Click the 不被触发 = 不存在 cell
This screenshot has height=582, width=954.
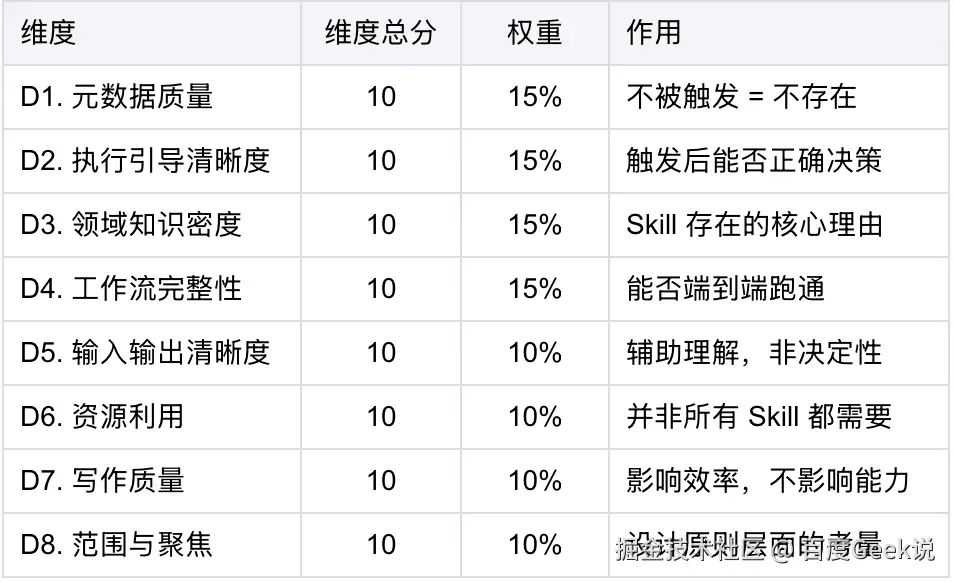[741, 97]
